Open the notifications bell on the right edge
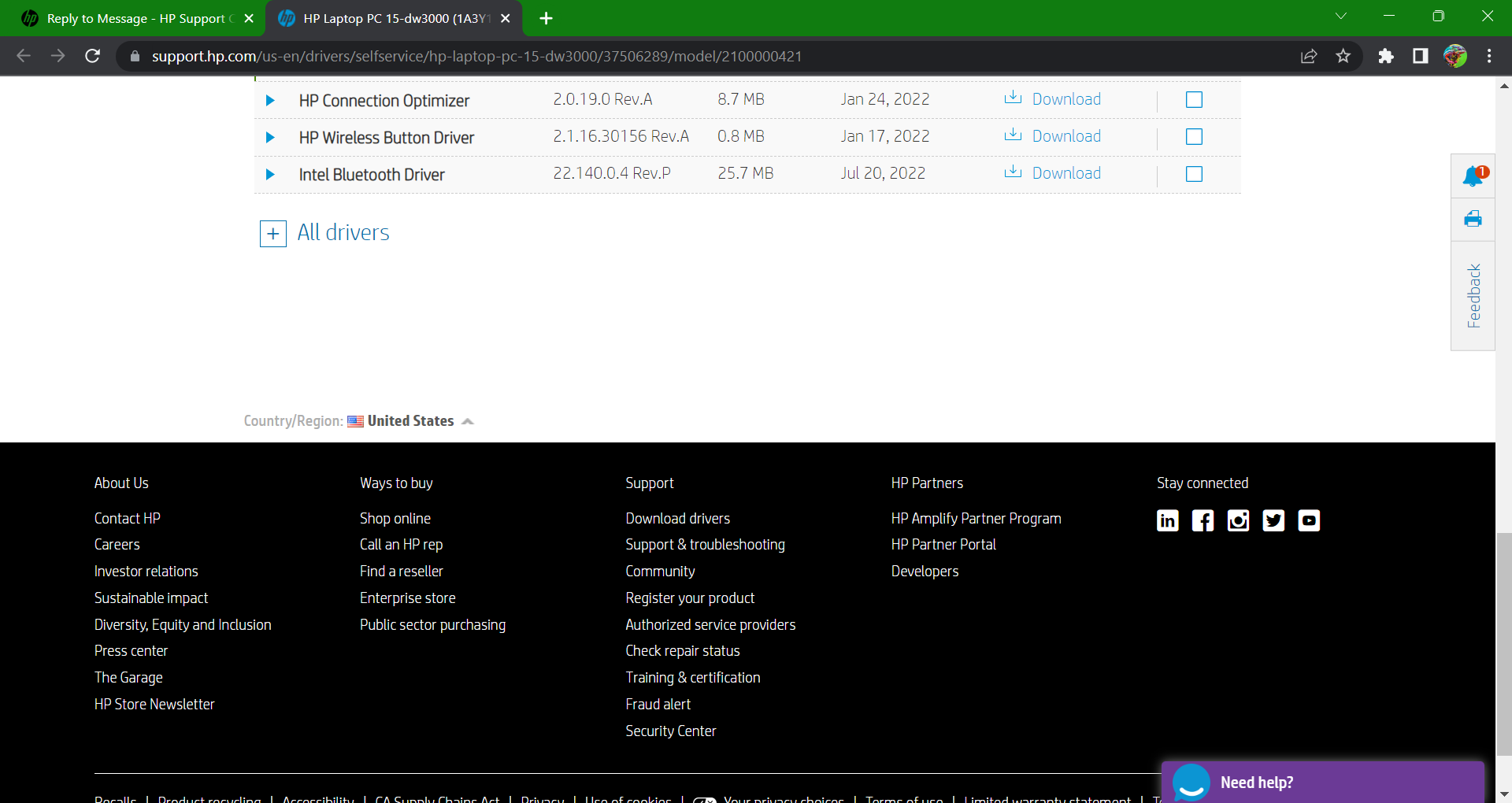1512x803 pixels. click(x=1473, y=176)
